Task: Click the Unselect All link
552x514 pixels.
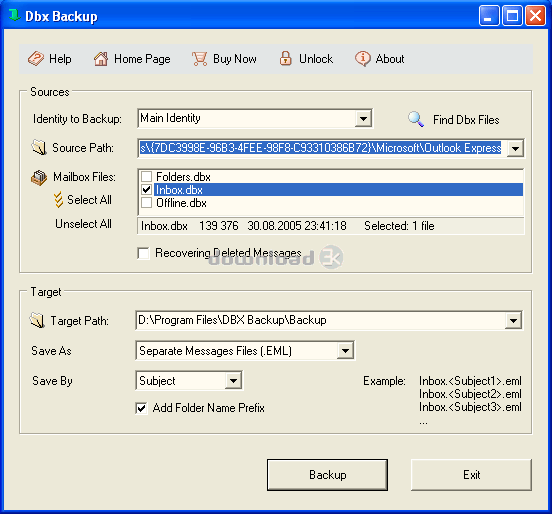Action: coord(83,224)
